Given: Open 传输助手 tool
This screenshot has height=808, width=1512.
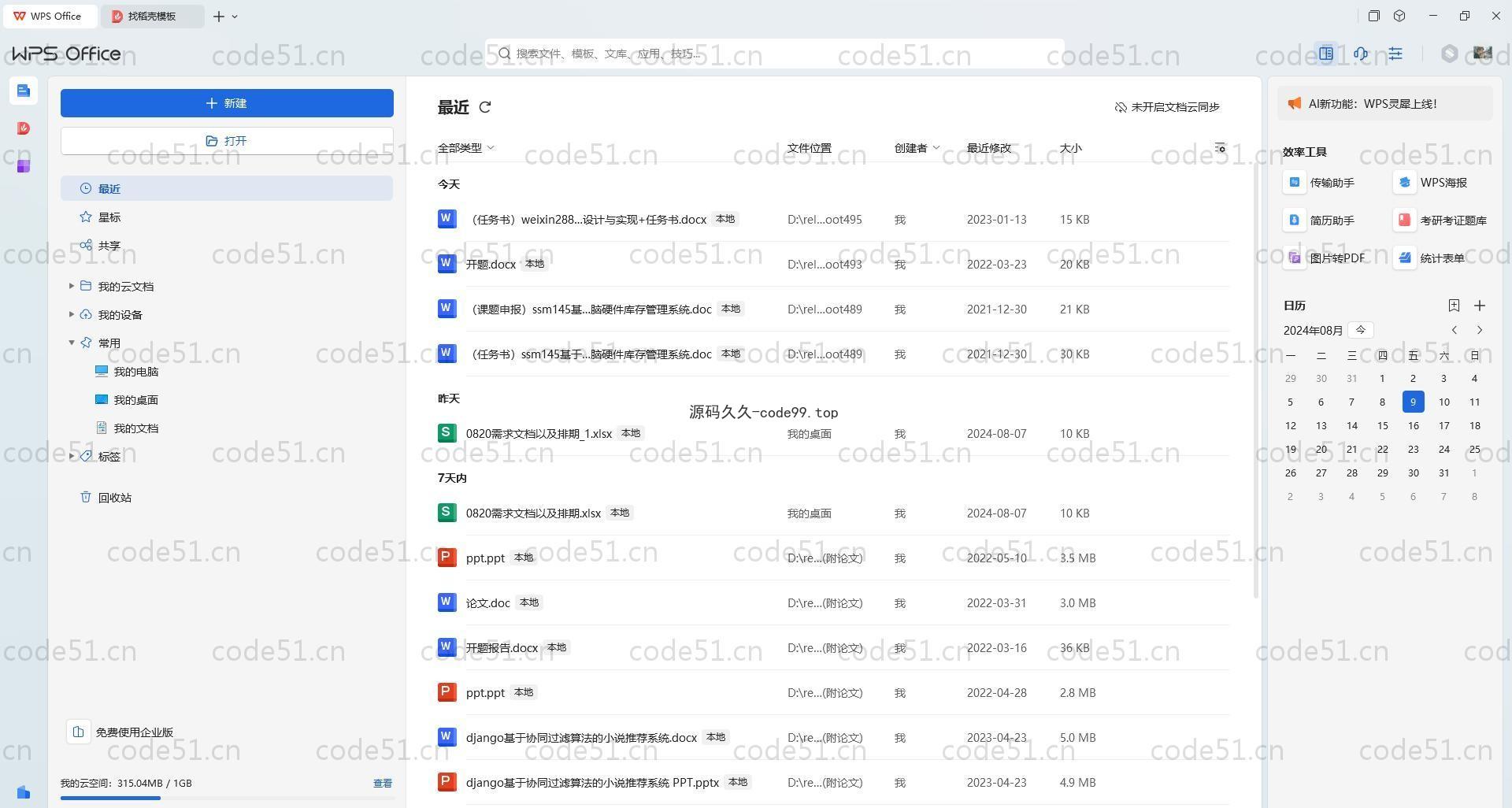Looking at the screenshot, I should coord(1320,183).
